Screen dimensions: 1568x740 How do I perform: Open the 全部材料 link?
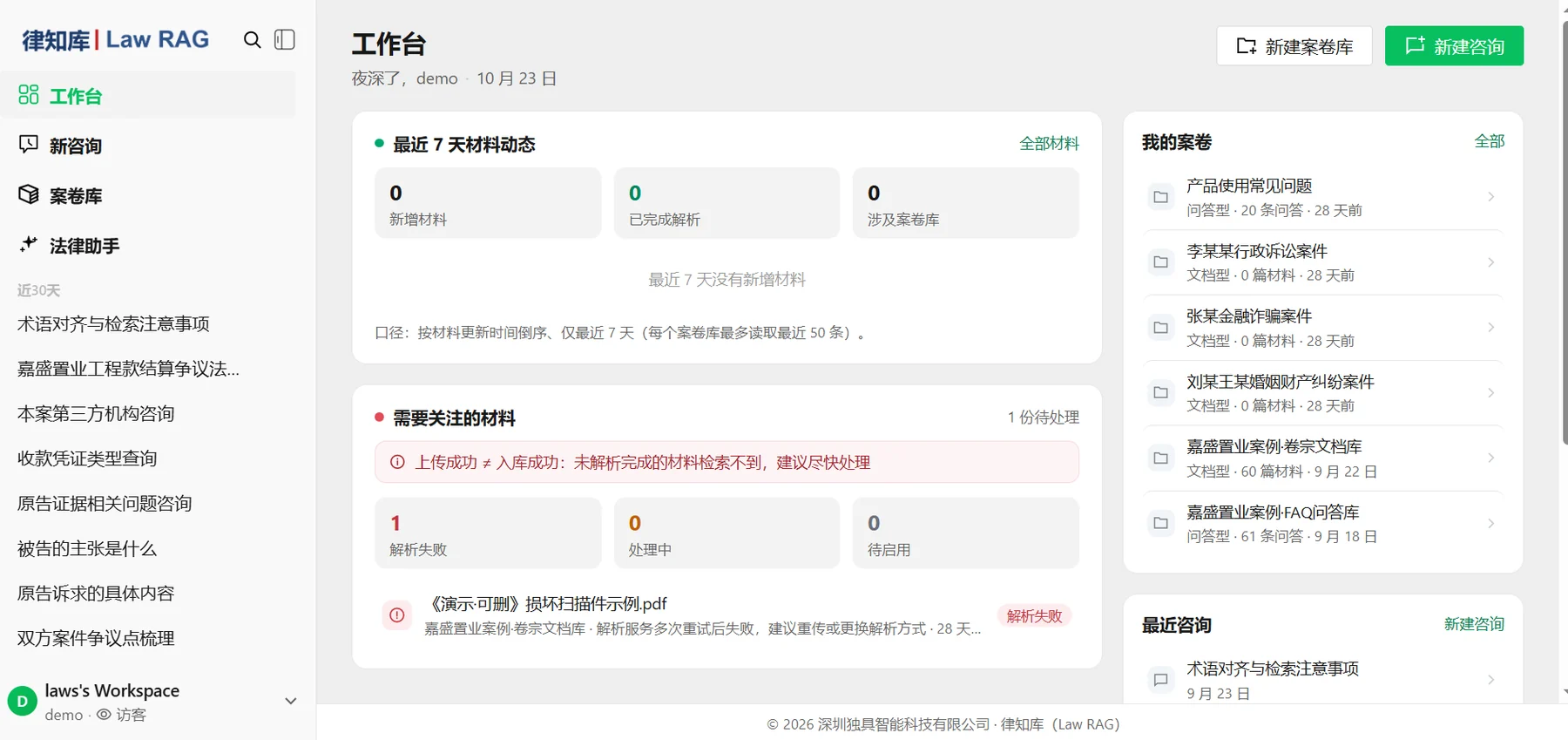click(x=1050, y=144)
